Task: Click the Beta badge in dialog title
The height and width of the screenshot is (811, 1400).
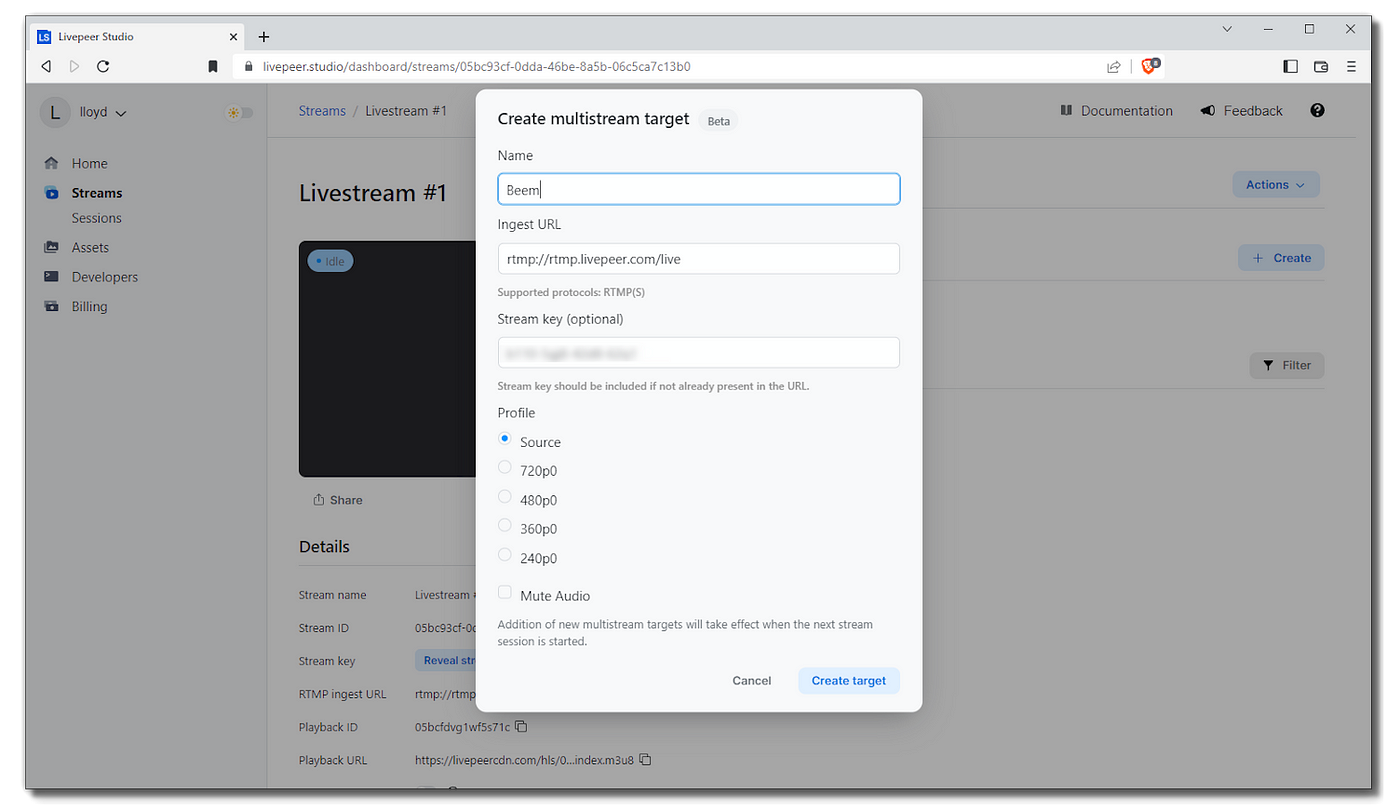Action: tap(719, 121)
